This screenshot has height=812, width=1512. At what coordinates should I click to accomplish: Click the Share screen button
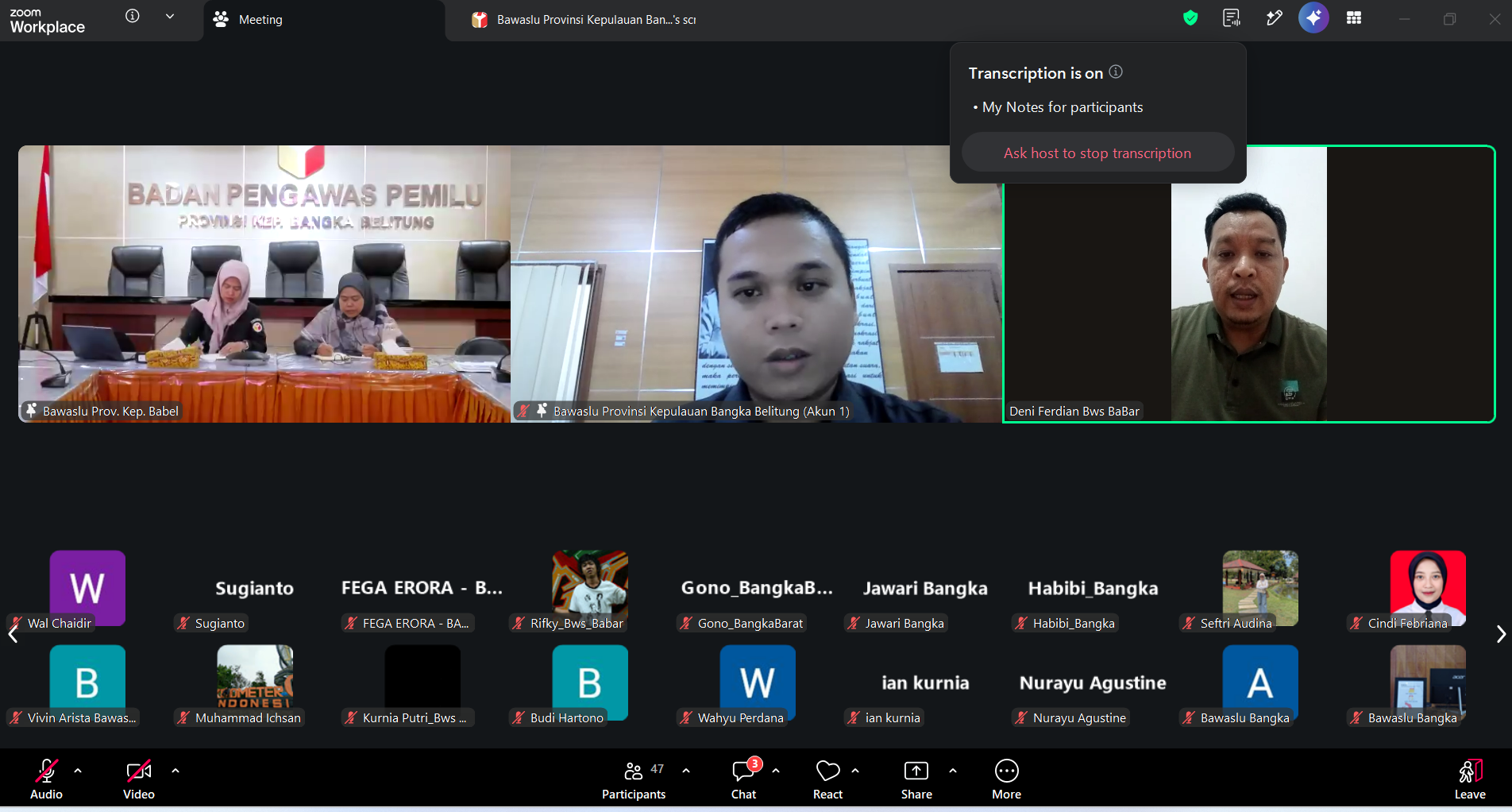(916, 779)
